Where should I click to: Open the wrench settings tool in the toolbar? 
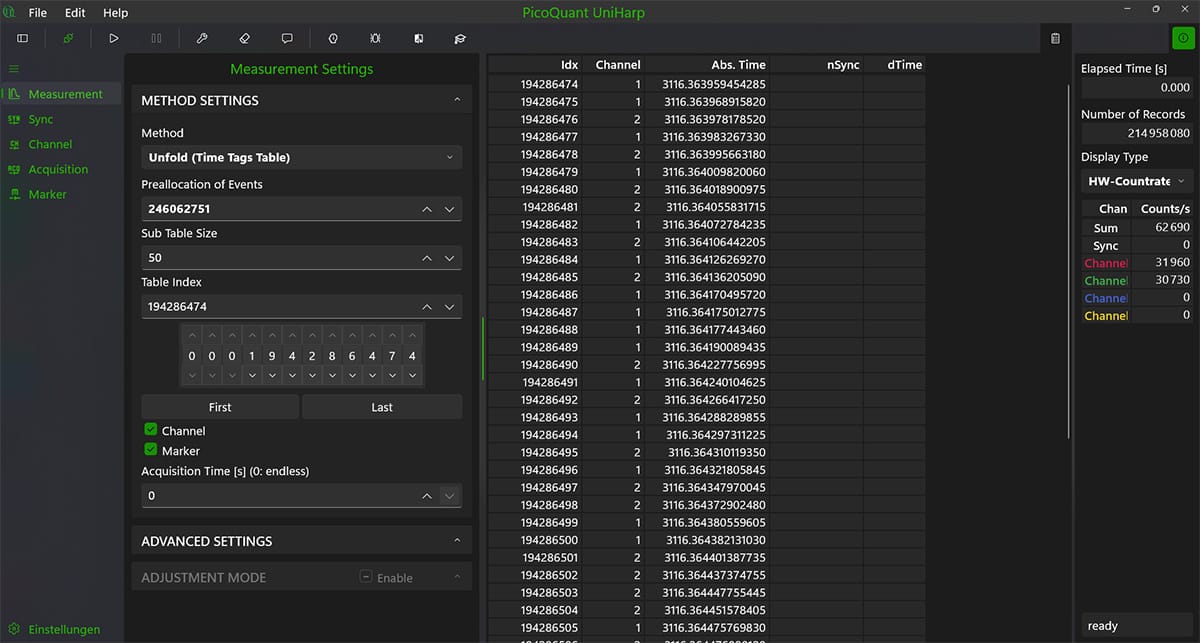(x=201, y=38)
